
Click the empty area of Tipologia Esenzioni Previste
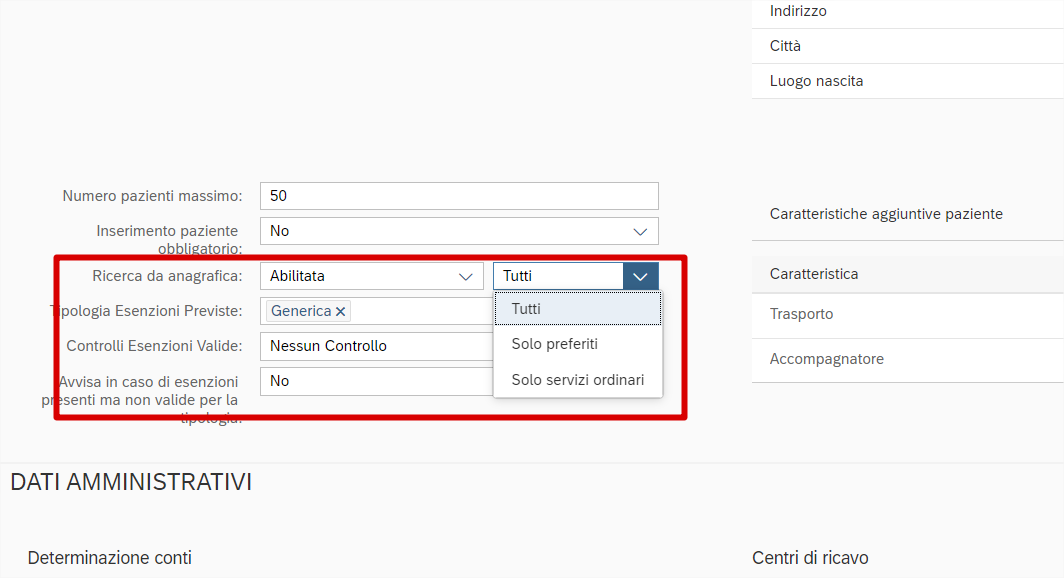click(420, 312)
